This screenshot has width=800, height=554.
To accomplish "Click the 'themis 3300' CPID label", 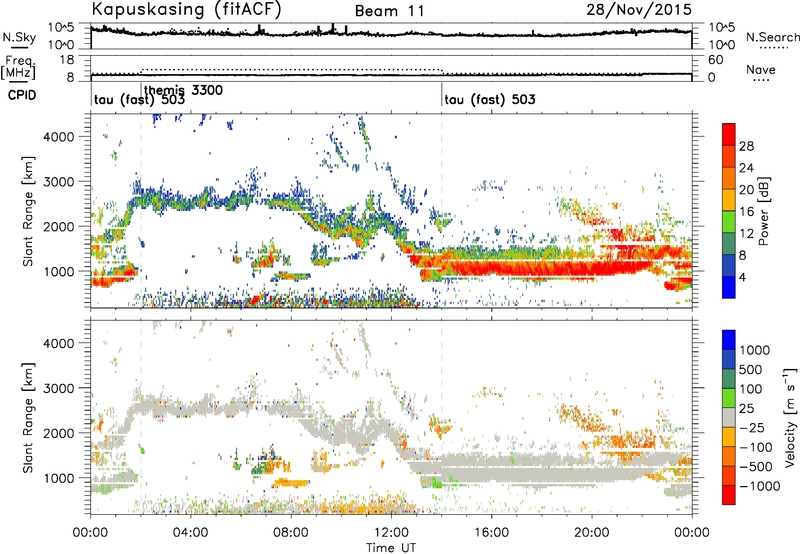I will pos(184,90).
